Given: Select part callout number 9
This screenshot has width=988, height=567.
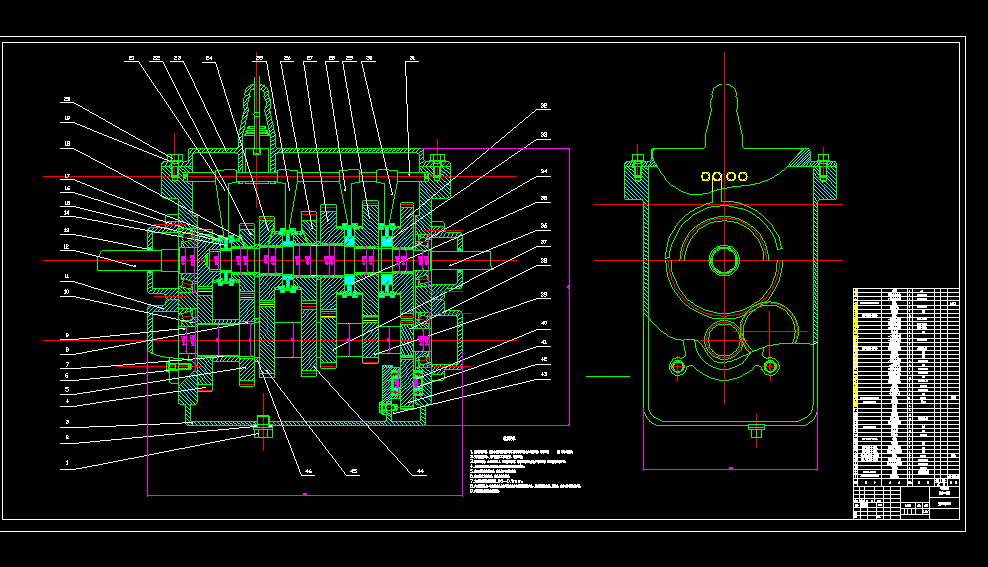Looking at the screenshot, I should pyautogui.click(x=67, y=336).
